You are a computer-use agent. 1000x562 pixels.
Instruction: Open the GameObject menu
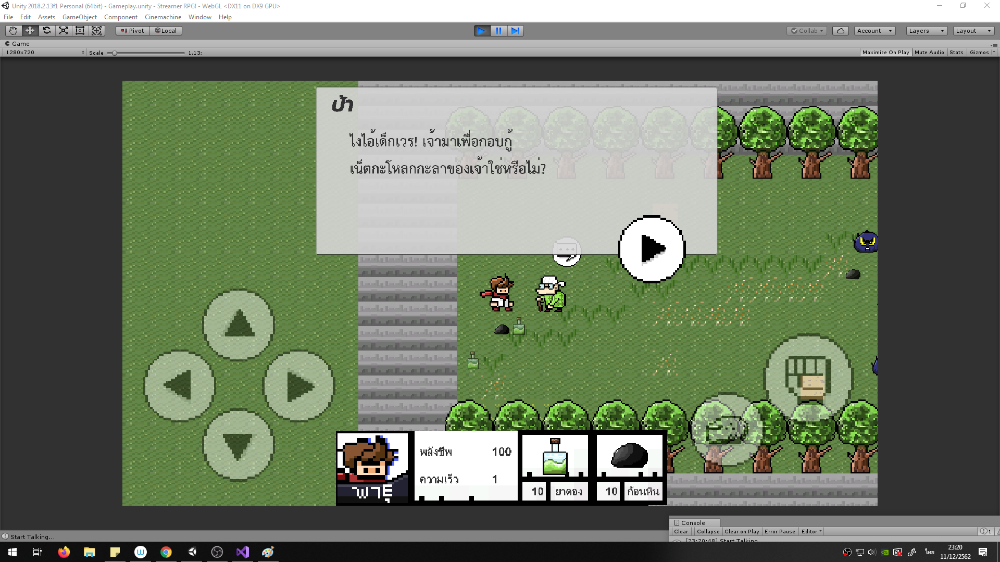pyautogui.click(x=79, y=17)
